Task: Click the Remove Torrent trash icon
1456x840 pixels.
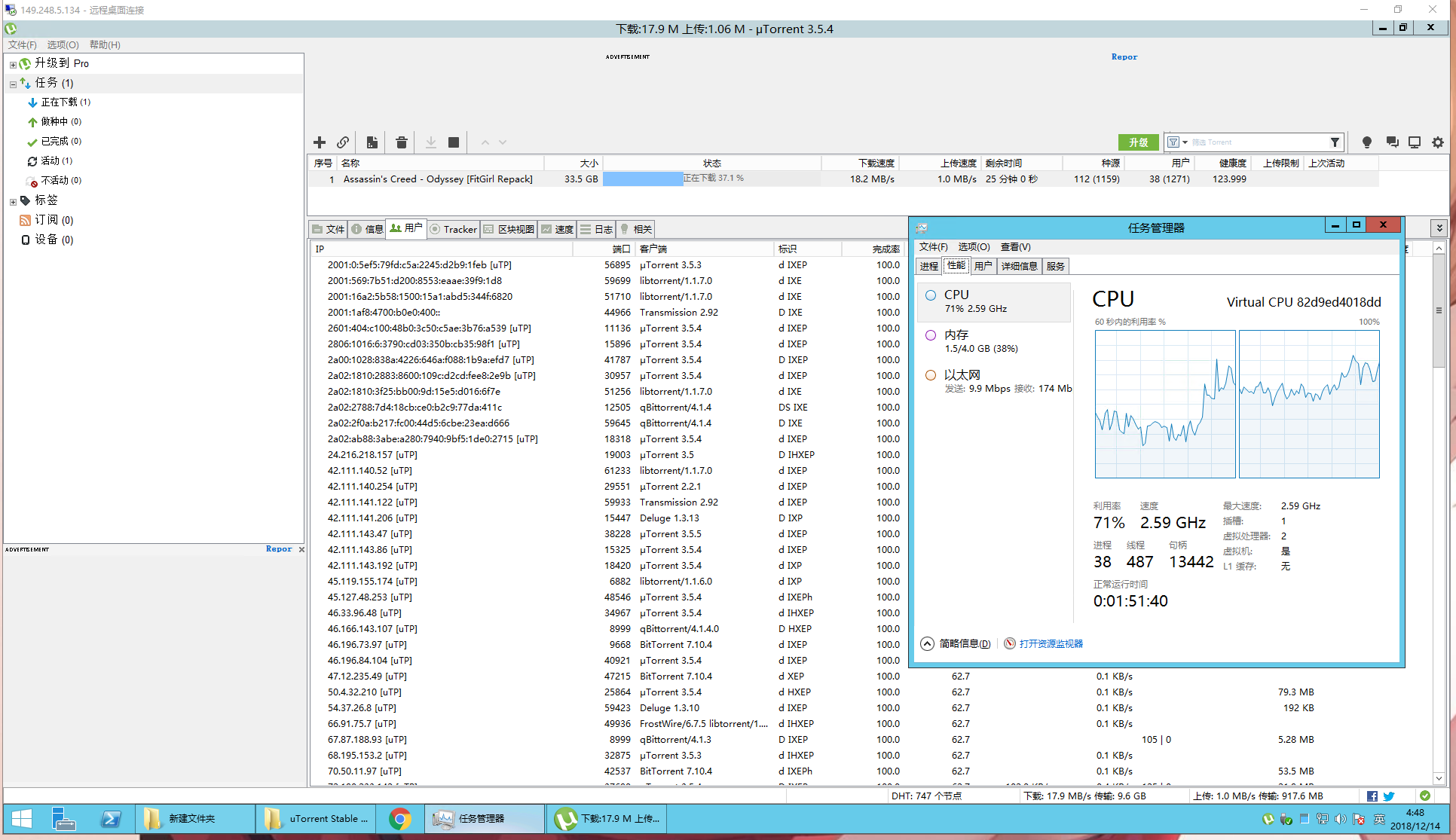Action: (x=402, y=142)
